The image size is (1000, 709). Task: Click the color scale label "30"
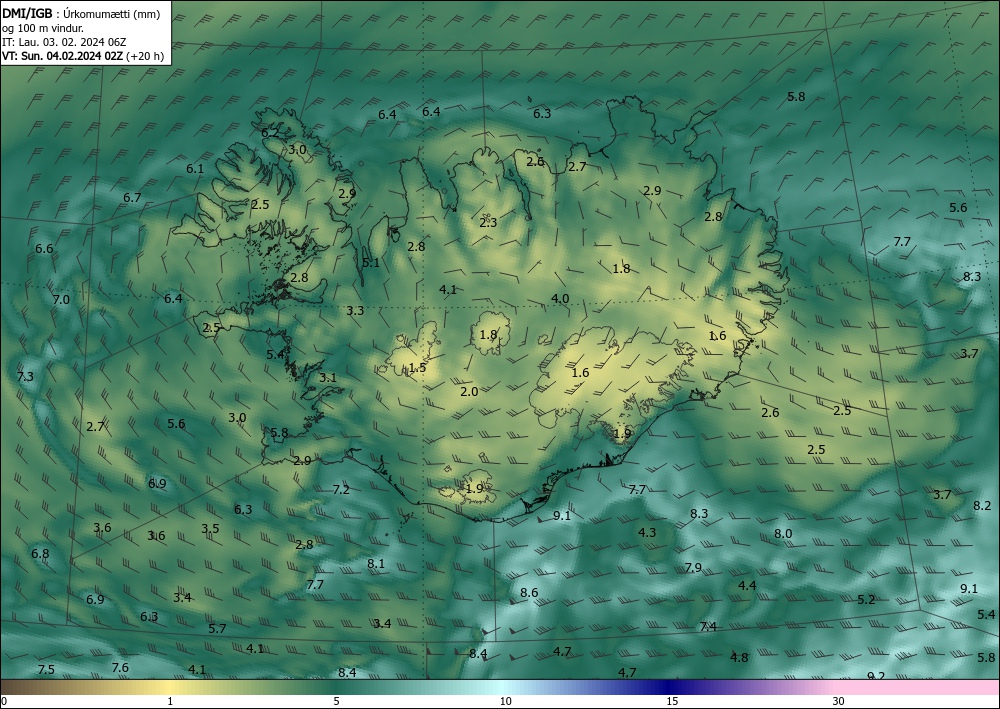[838, 701]
